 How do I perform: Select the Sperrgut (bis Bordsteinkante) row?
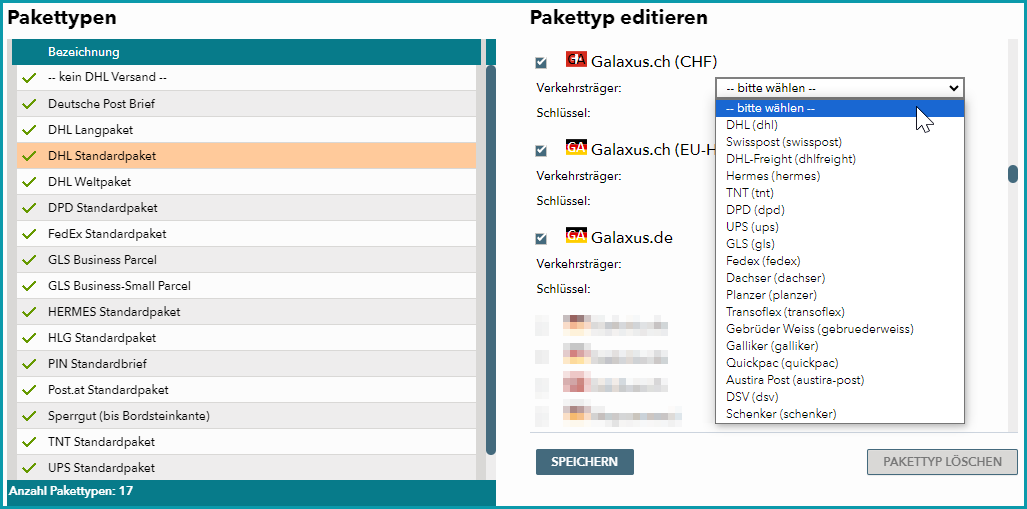click(x=246, y=416)
